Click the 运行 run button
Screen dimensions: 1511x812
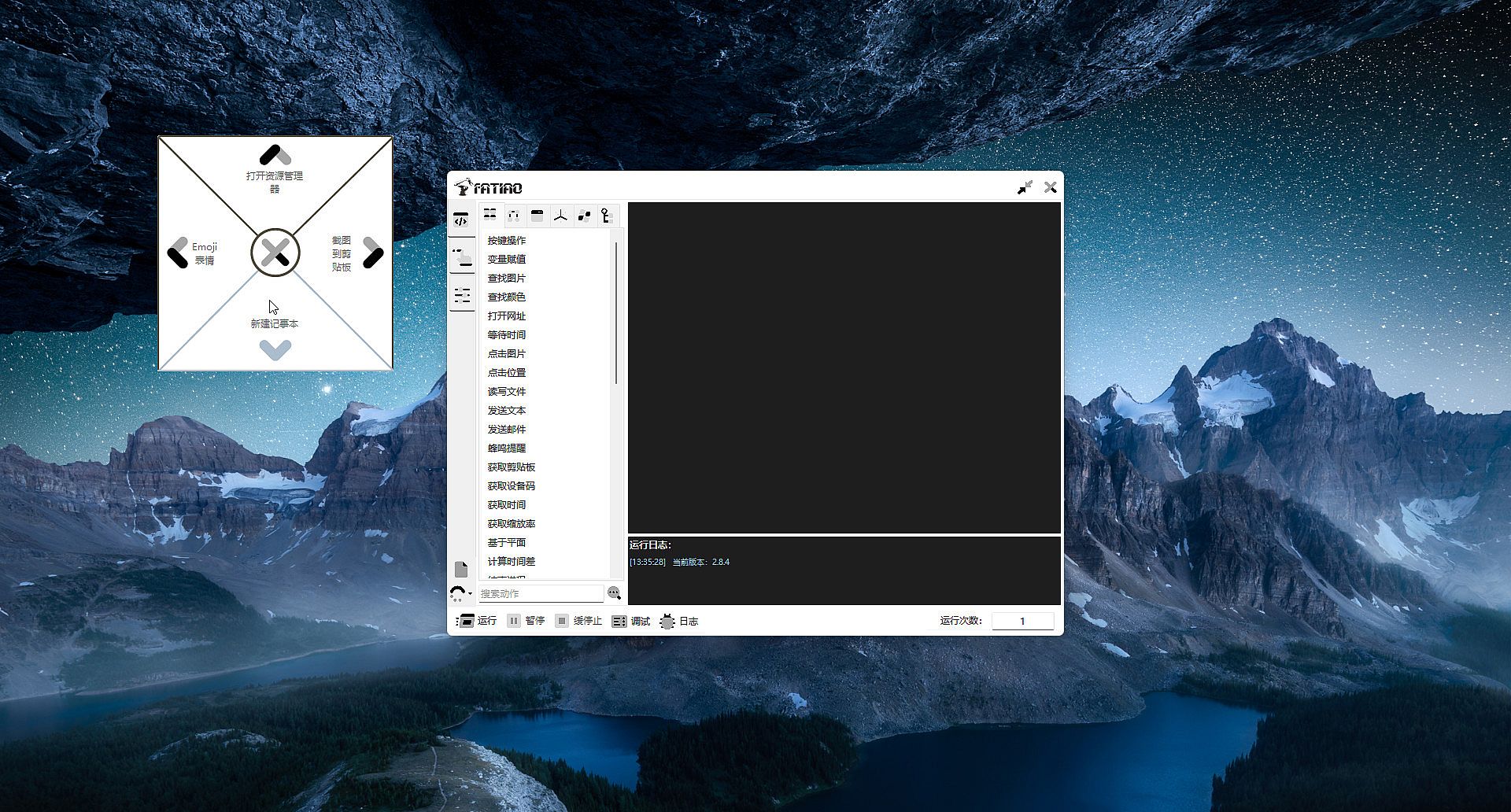click(x=477, y=621)
